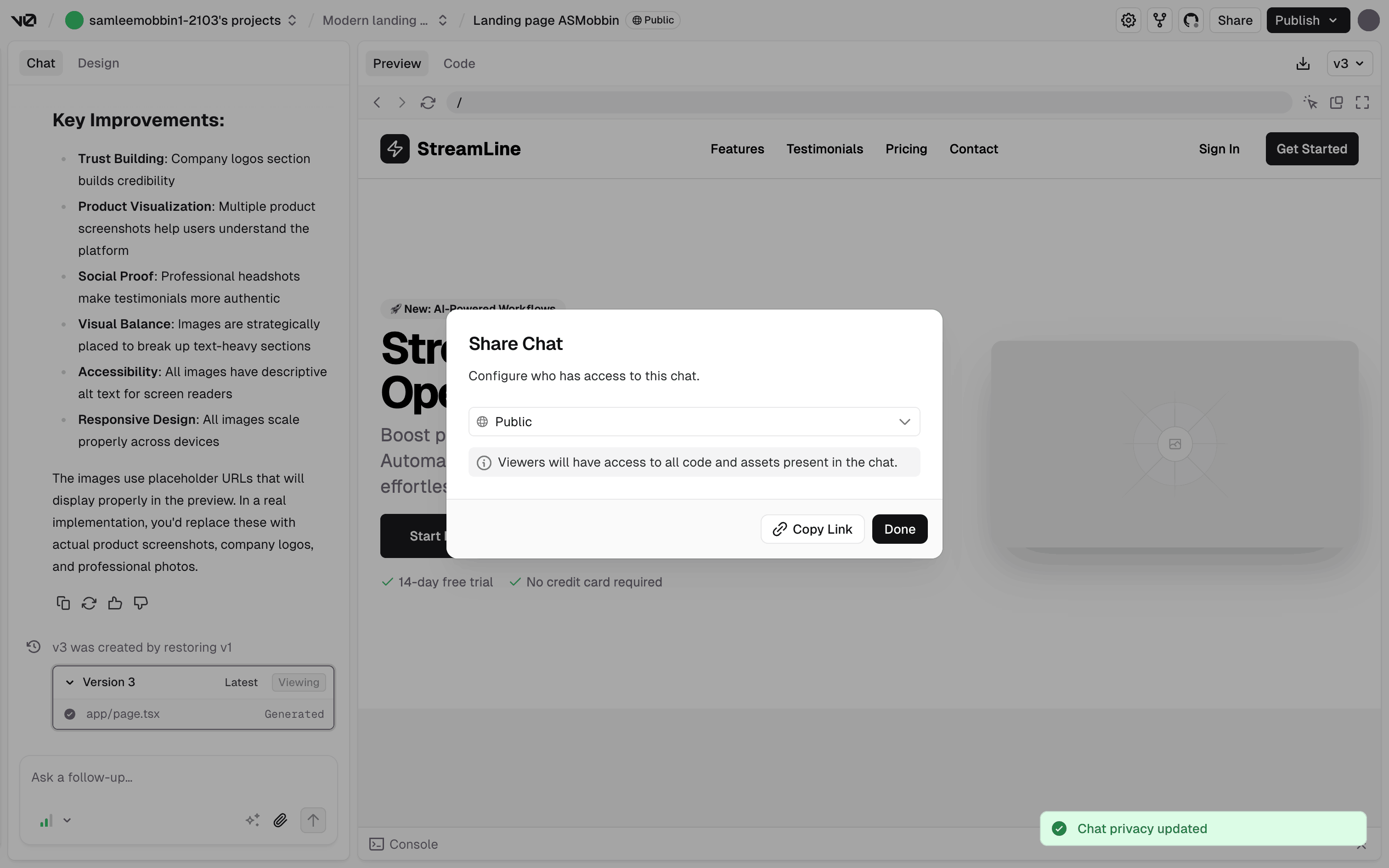Click the paperclip attachment icon
This screenshot has height=868, width=1389.
click(x=280, y=820)
